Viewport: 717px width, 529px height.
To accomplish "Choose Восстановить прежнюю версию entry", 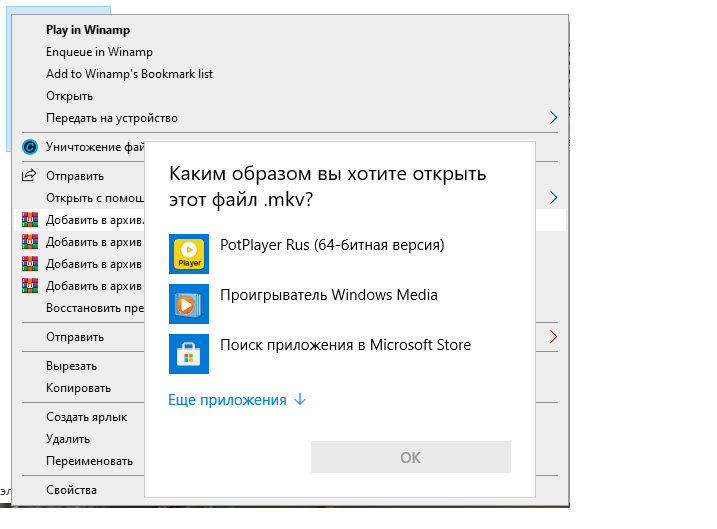I will [95, 308].
